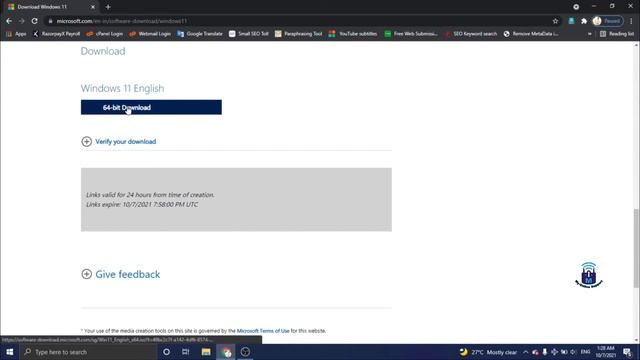Click the 'Links expire: 10/7/2021' text
640x360 pixels.
(142, 204)
